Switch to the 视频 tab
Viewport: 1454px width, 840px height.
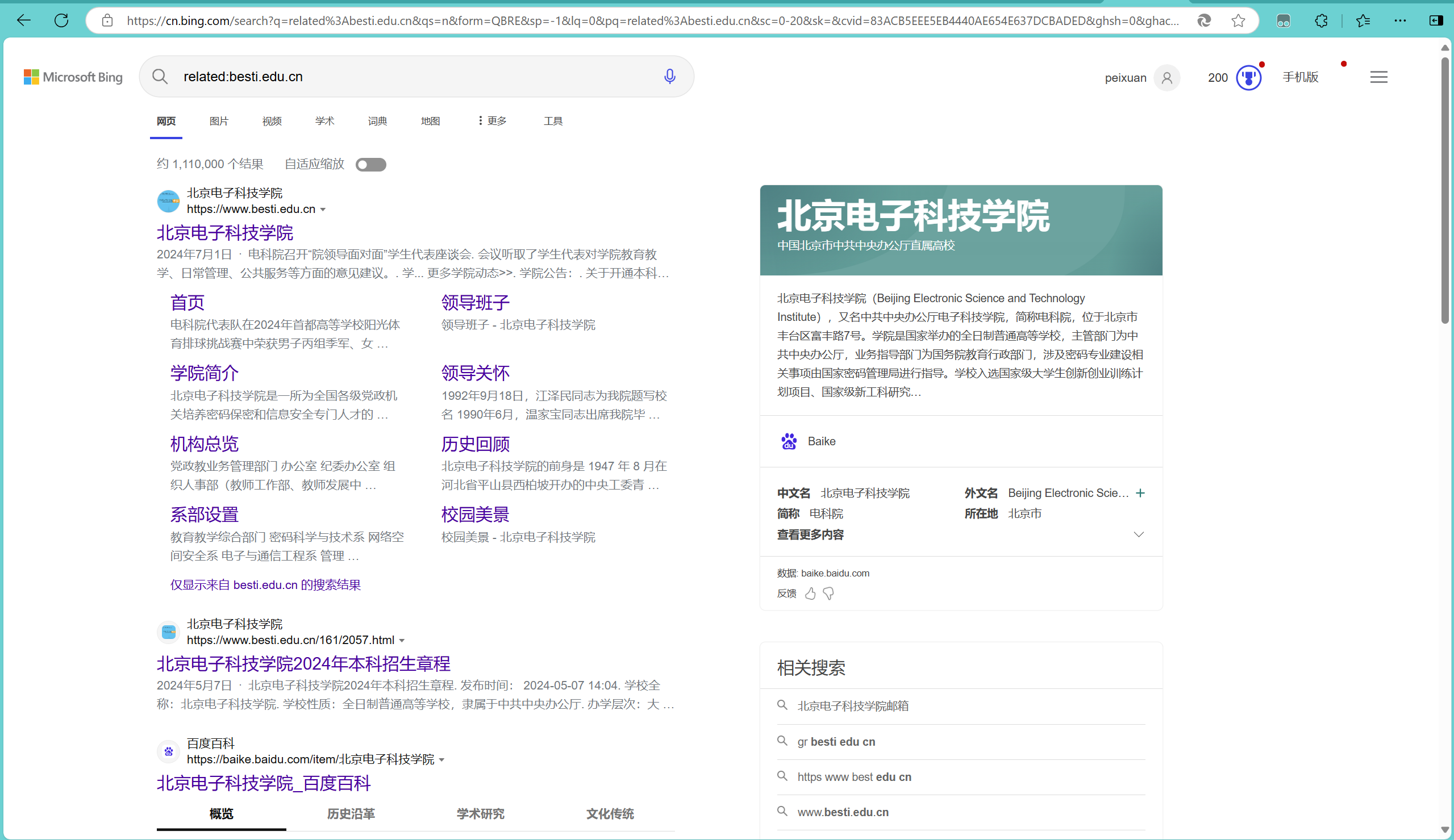(272, 121)
